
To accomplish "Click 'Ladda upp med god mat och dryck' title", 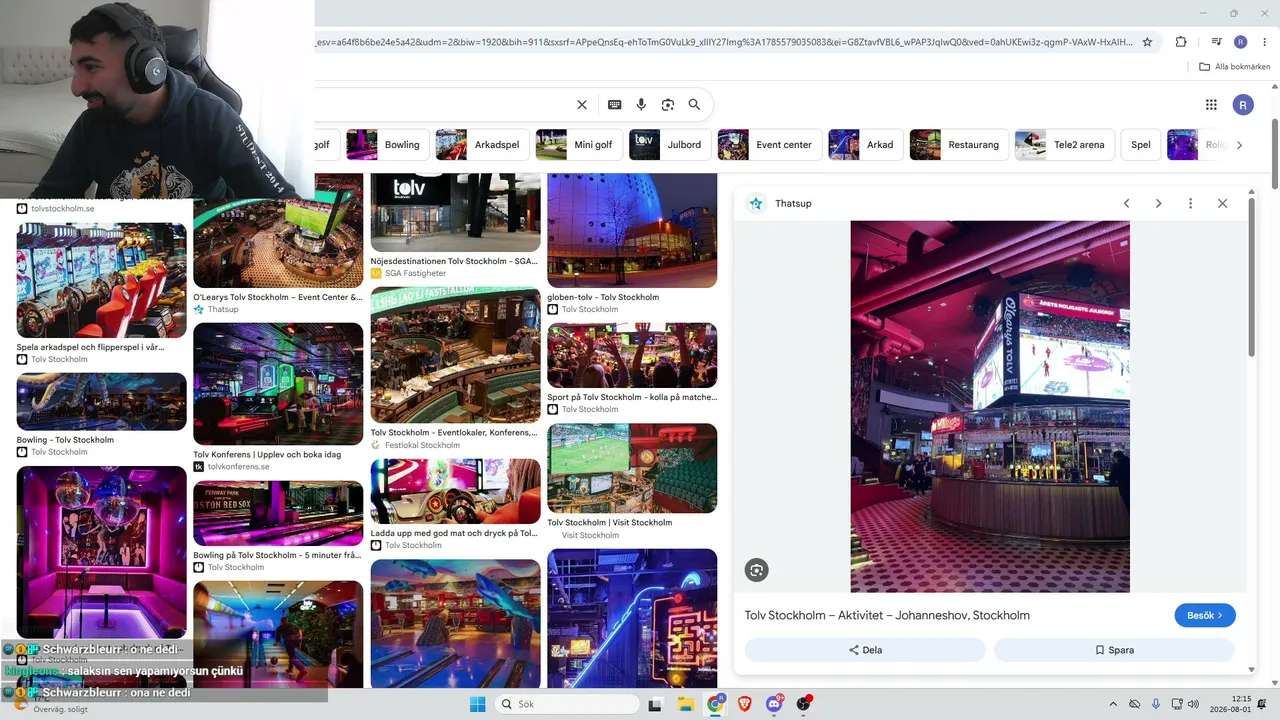I will [454, 533].
